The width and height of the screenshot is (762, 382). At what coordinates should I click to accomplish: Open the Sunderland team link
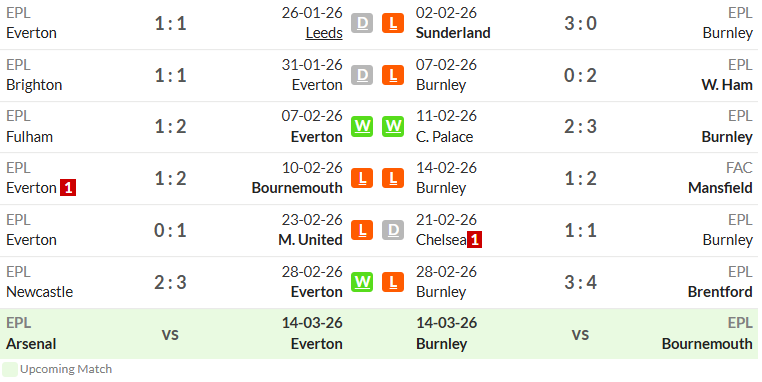click(x=453, y=33)
